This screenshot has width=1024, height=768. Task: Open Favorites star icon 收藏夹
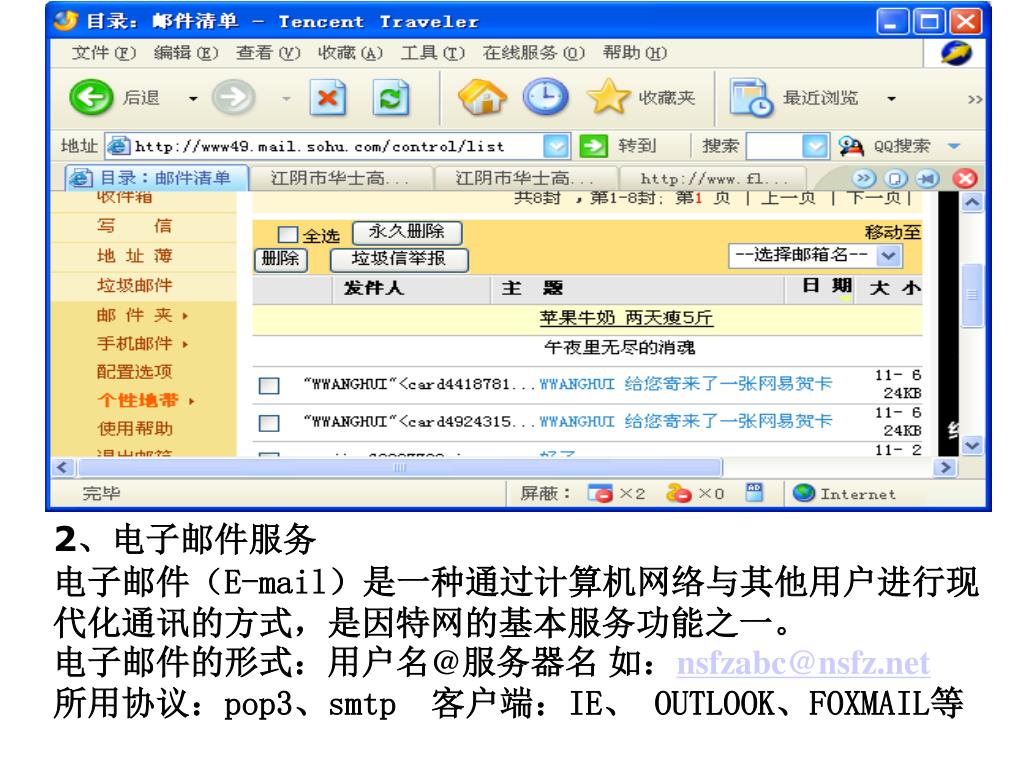click(x=608, y=97)
